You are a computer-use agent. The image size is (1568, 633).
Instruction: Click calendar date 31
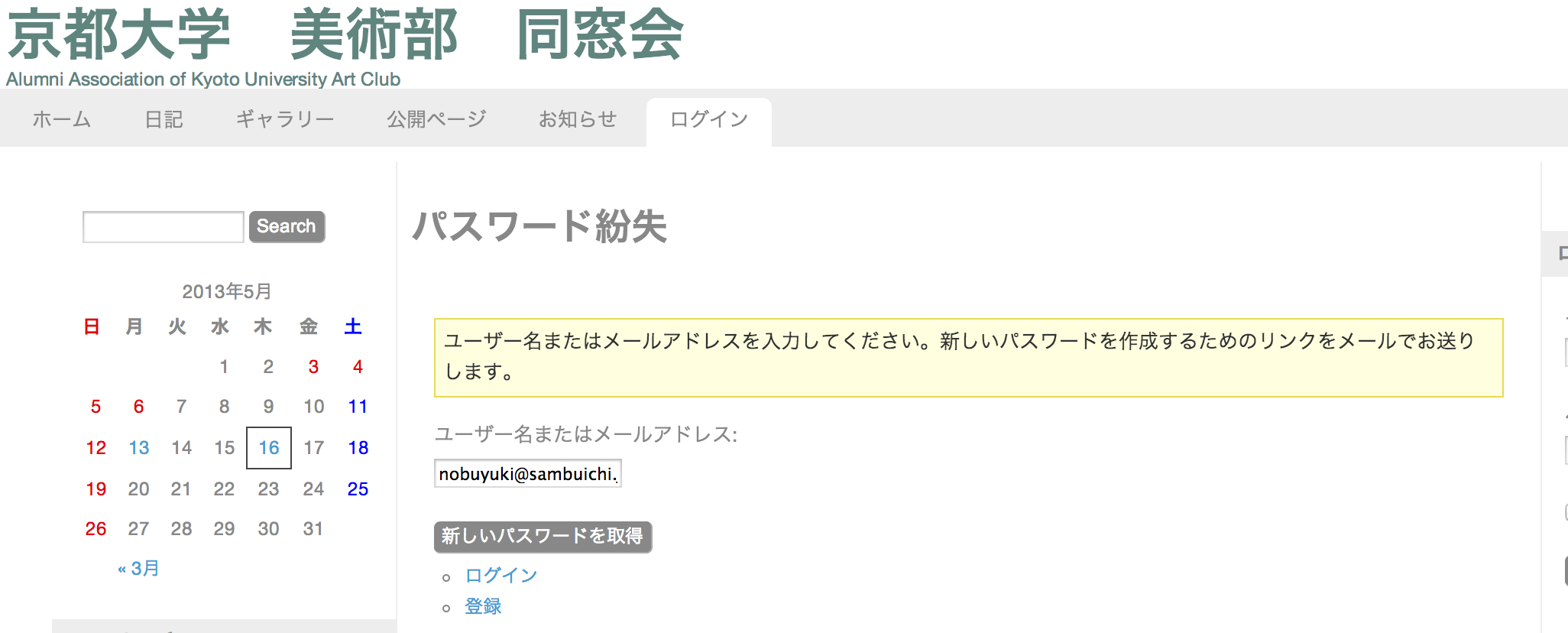(313, 528)
